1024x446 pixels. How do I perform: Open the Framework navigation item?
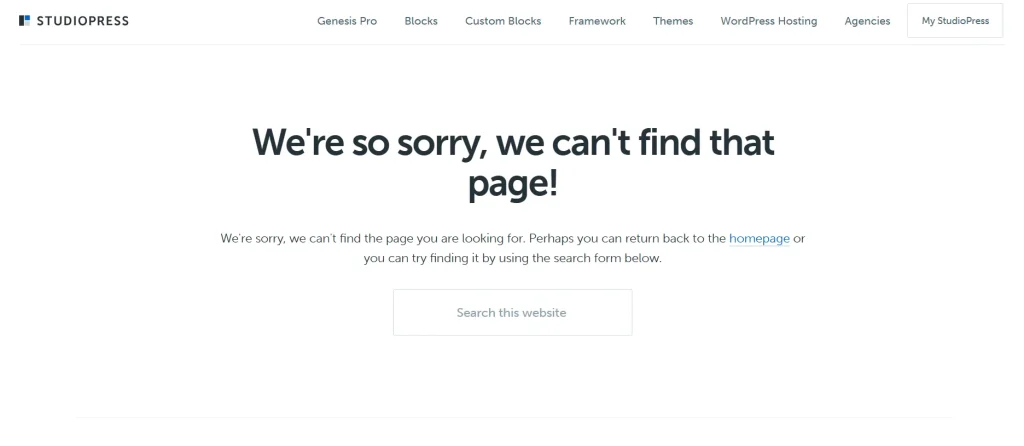pyautogui.click(x=597, y=21)
